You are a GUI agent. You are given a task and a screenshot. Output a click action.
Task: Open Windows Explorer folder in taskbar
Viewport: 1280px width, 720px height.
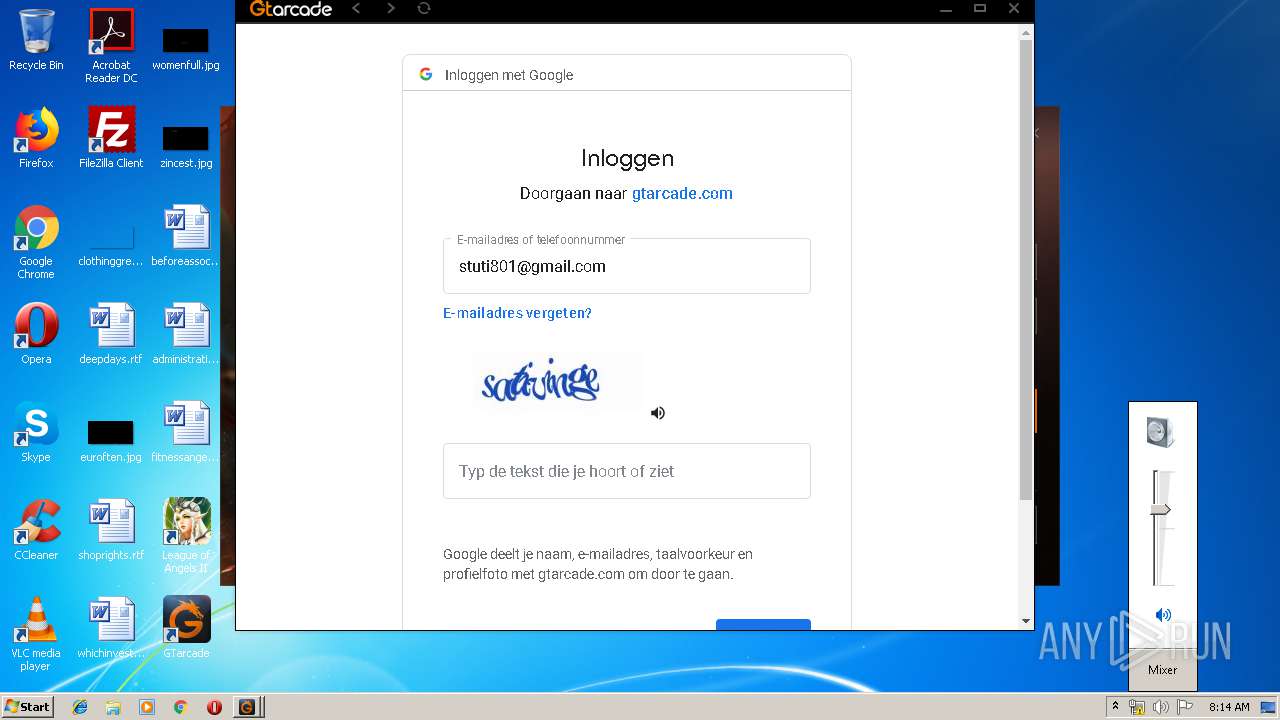click(113, 707)
